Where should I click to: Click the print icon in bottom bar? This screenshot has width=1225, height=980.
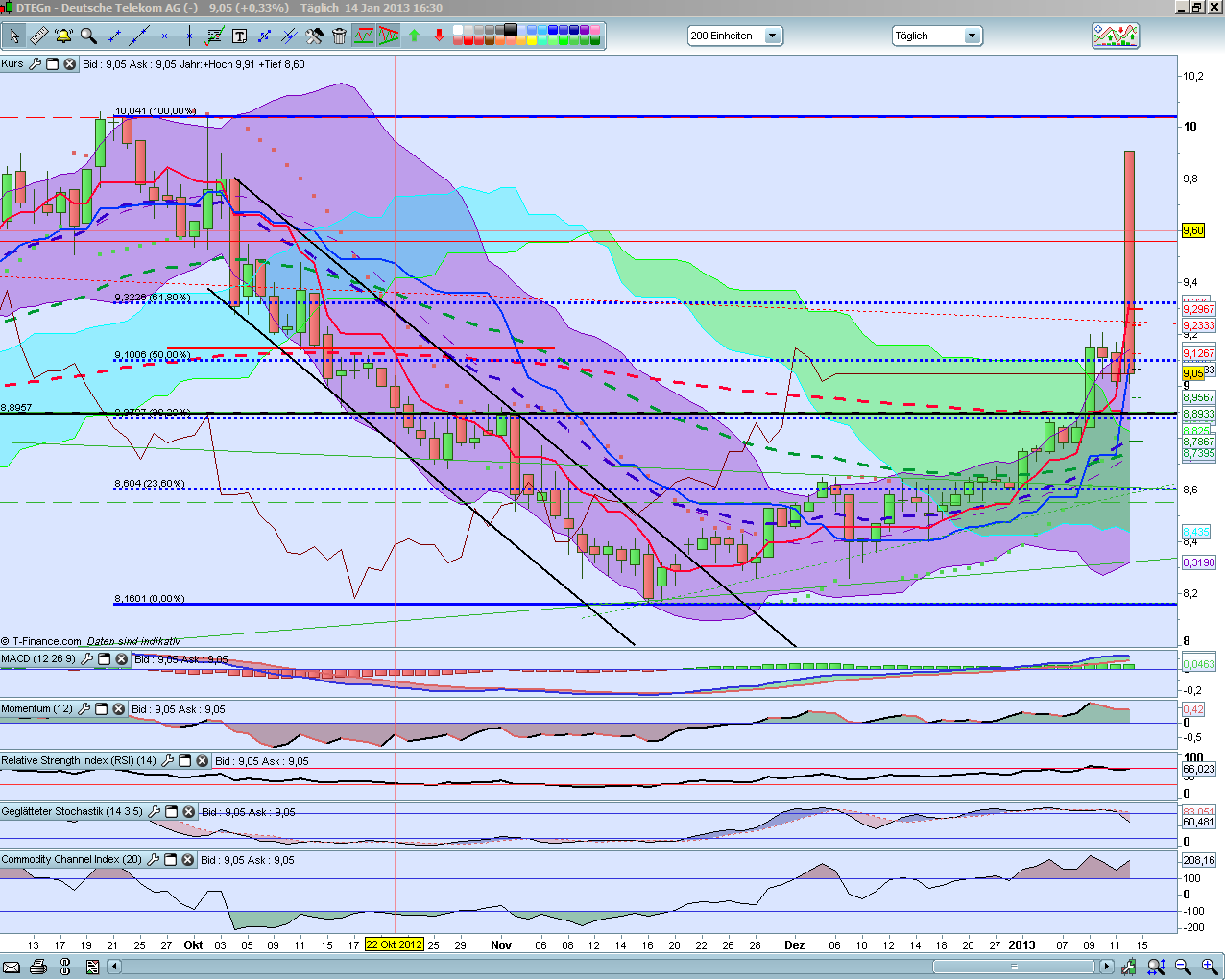coord(38,967)
